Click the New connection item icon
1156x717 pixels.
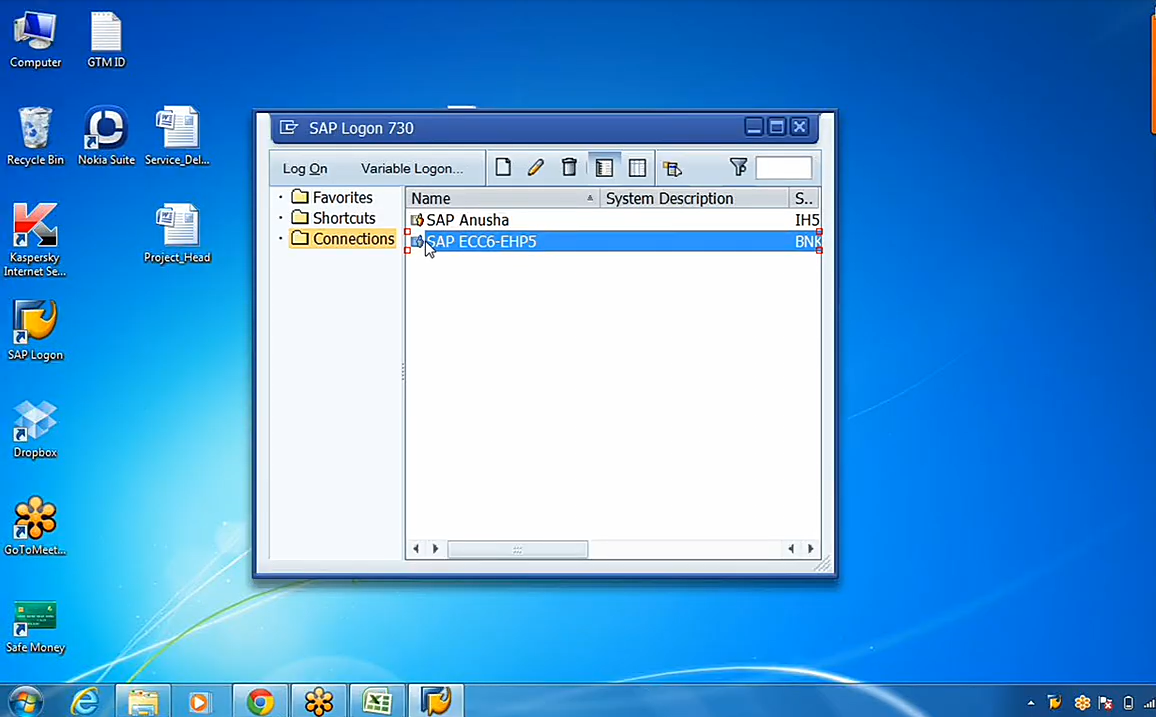[x=503, y=168]
